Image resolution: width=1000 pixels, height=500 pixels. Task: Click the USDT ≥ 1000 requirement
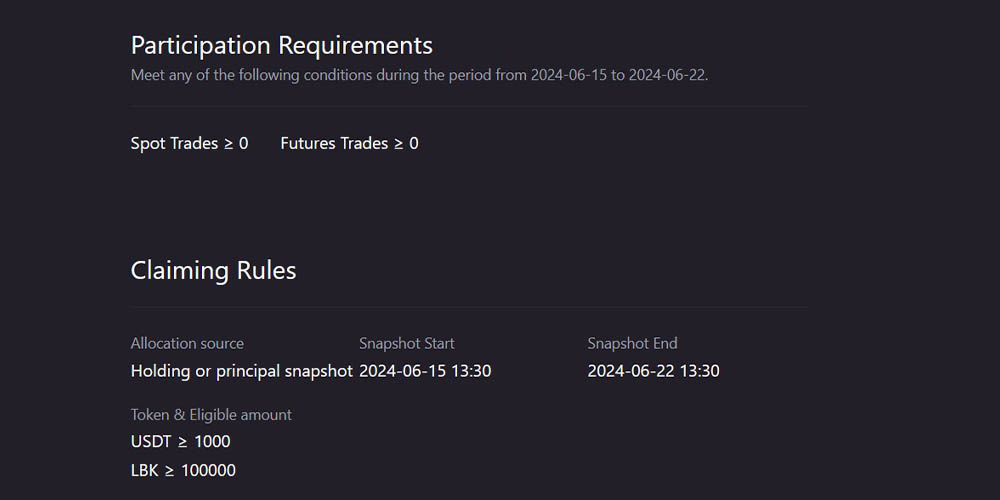[x=180, y=441]
